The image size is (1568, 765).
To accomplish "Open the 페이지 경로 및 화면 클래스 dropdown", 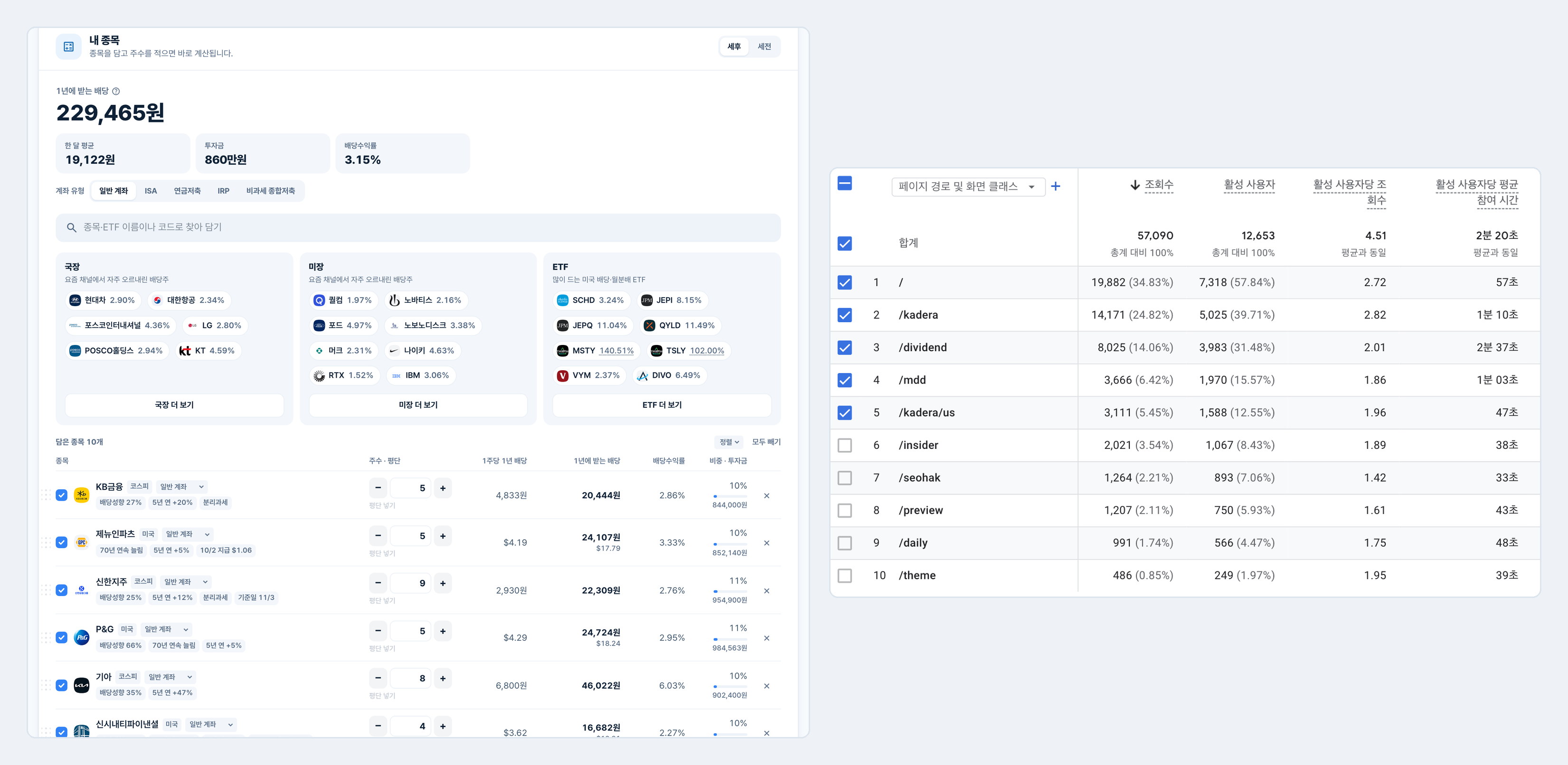I will (x=968, y=187).
